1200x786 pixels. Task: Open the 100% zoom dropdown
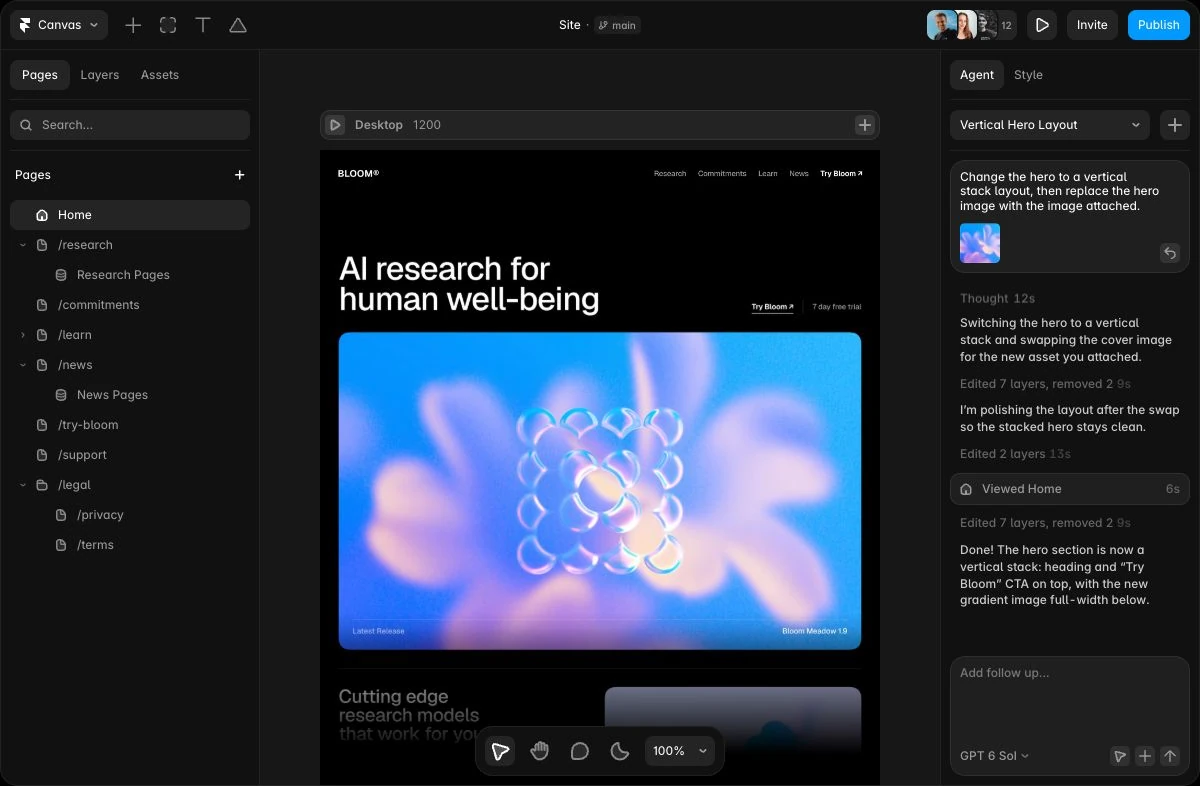[680, 751]
